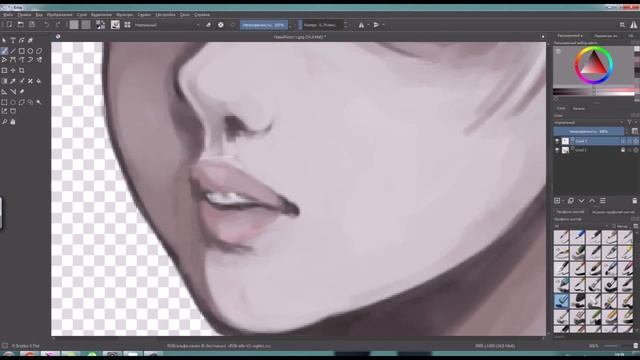Viewport: 640px width, 360px height.
Task: Open the Фильтры menu
Action: (124, 14)
